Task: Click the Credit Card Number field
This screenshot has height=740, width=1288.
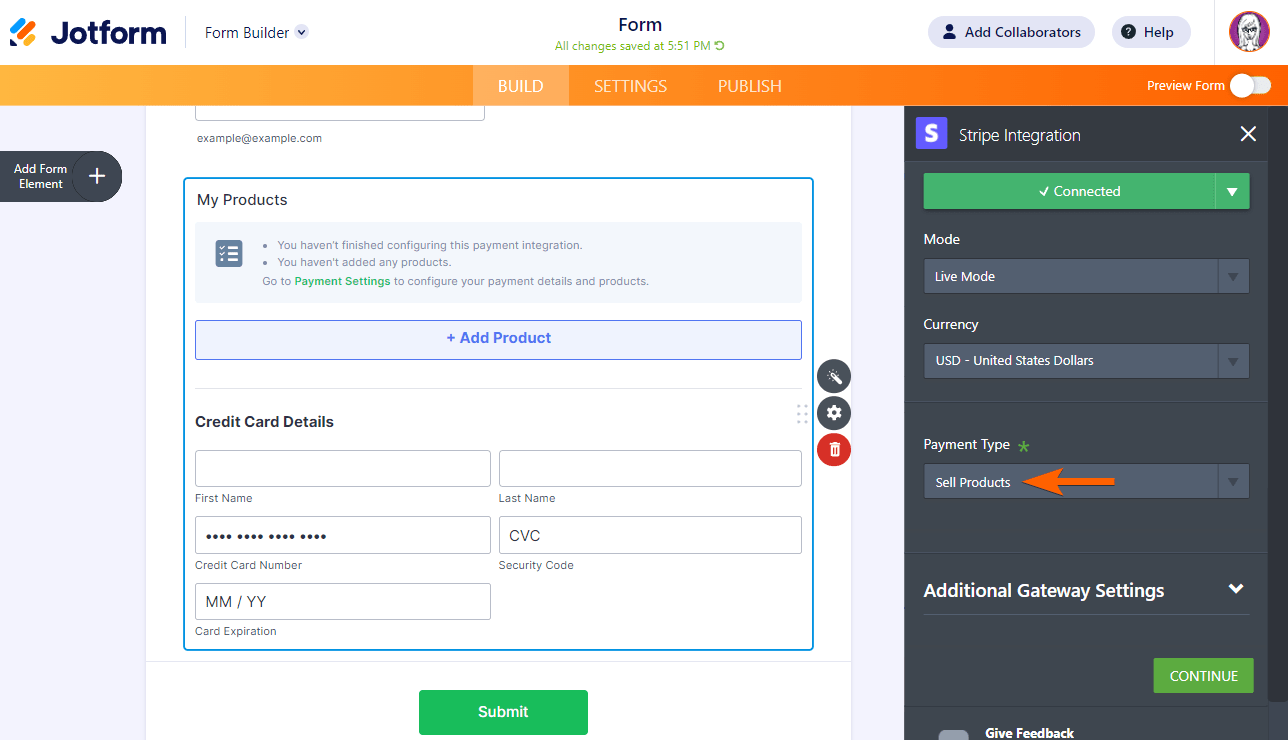Action: tap(343, 535)
